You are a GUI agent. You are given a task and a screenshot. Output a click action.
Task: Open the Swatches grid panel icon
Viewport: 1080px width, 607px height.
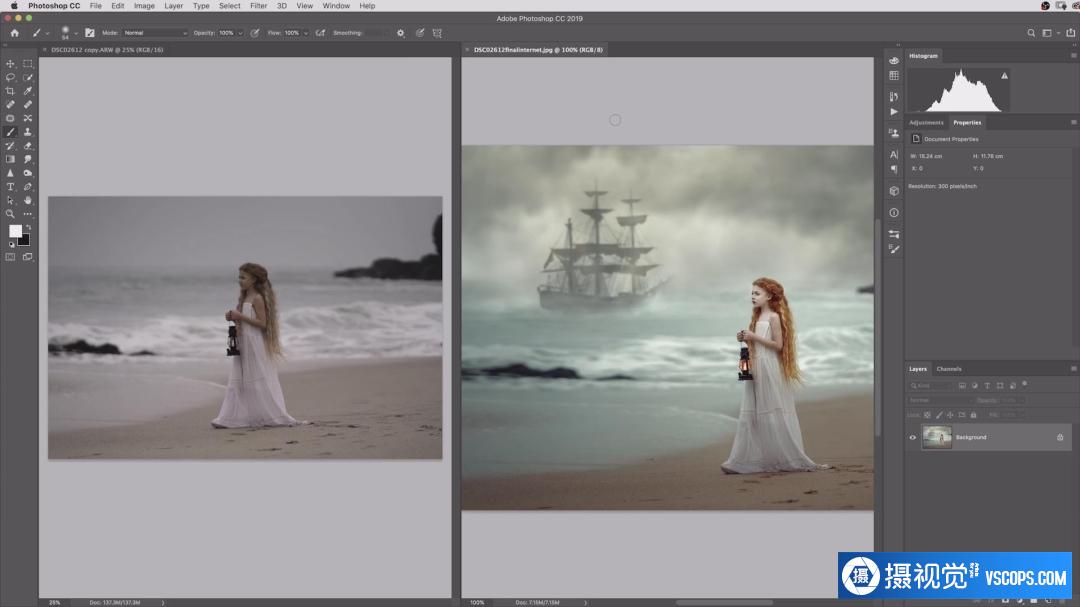[x=894, y=75]
